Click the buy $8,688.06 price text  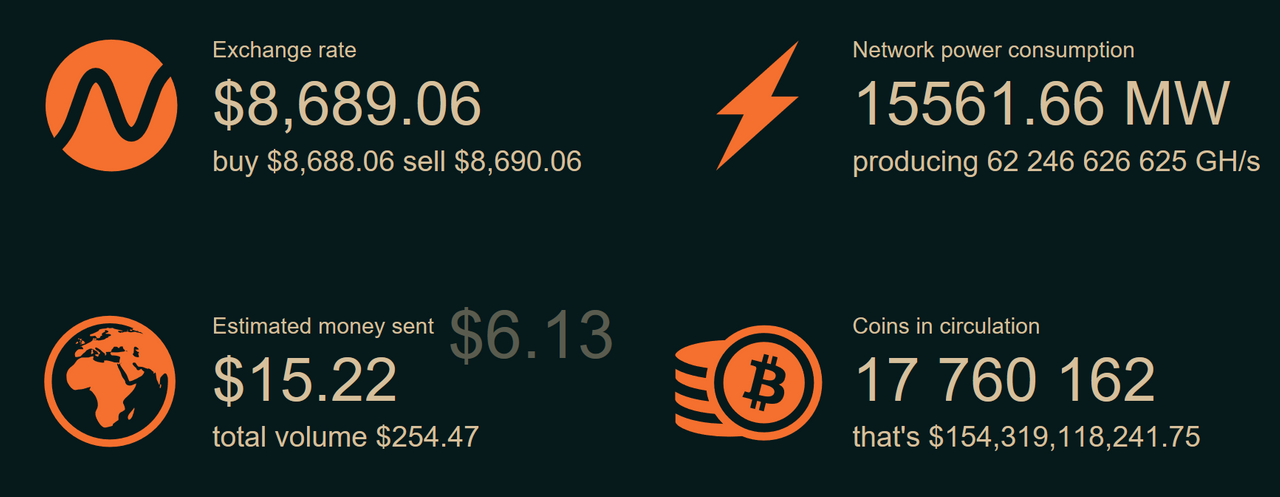(x=304, y=162)
